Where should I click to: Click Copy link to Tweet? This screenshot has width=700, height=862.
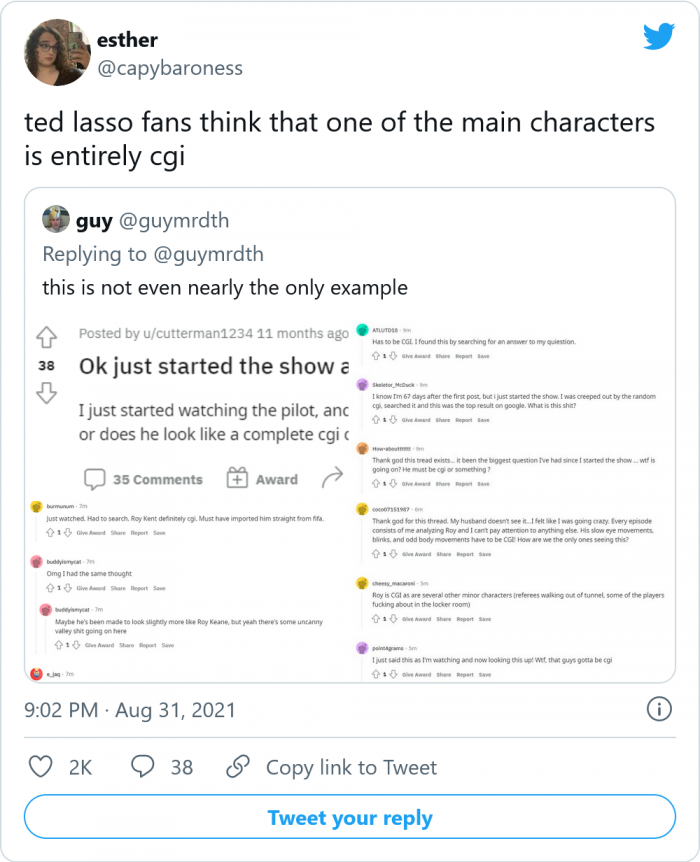click(351, 767)
